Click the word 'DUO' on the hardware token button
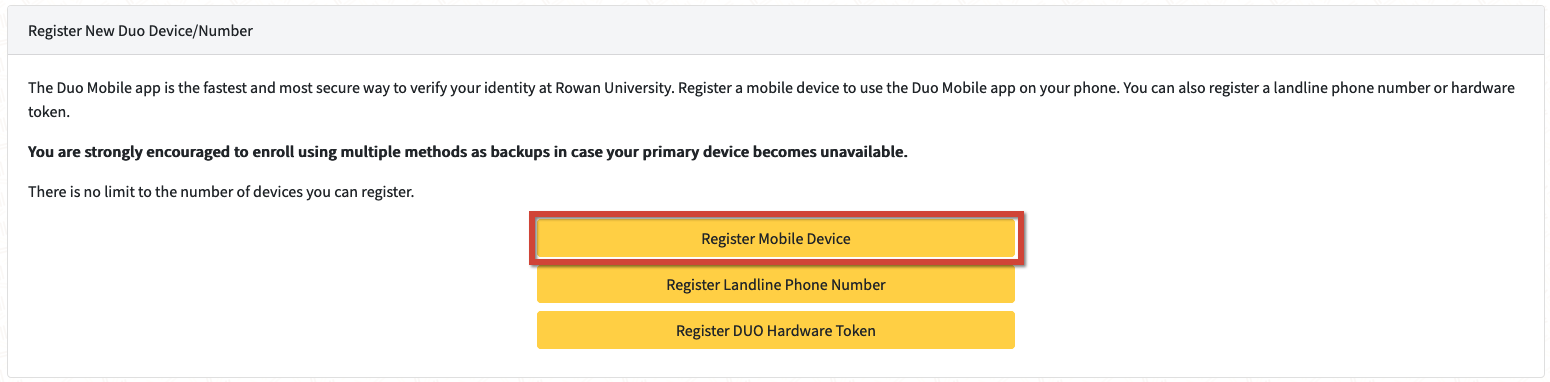This screenshot has height=382, width=1550. 746,330
